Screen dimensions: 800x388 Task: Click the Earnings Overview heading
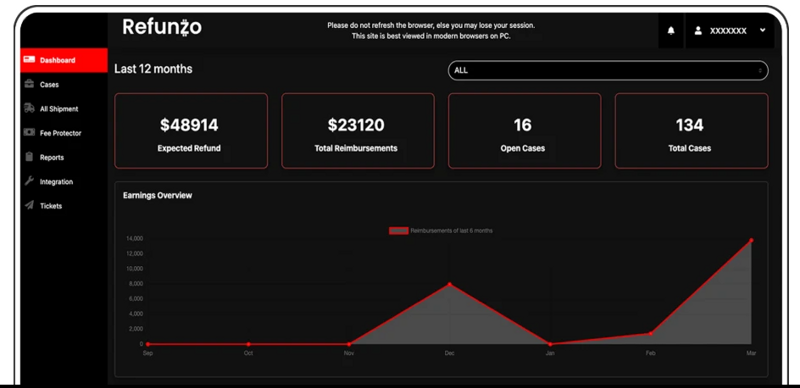[158, 196]
